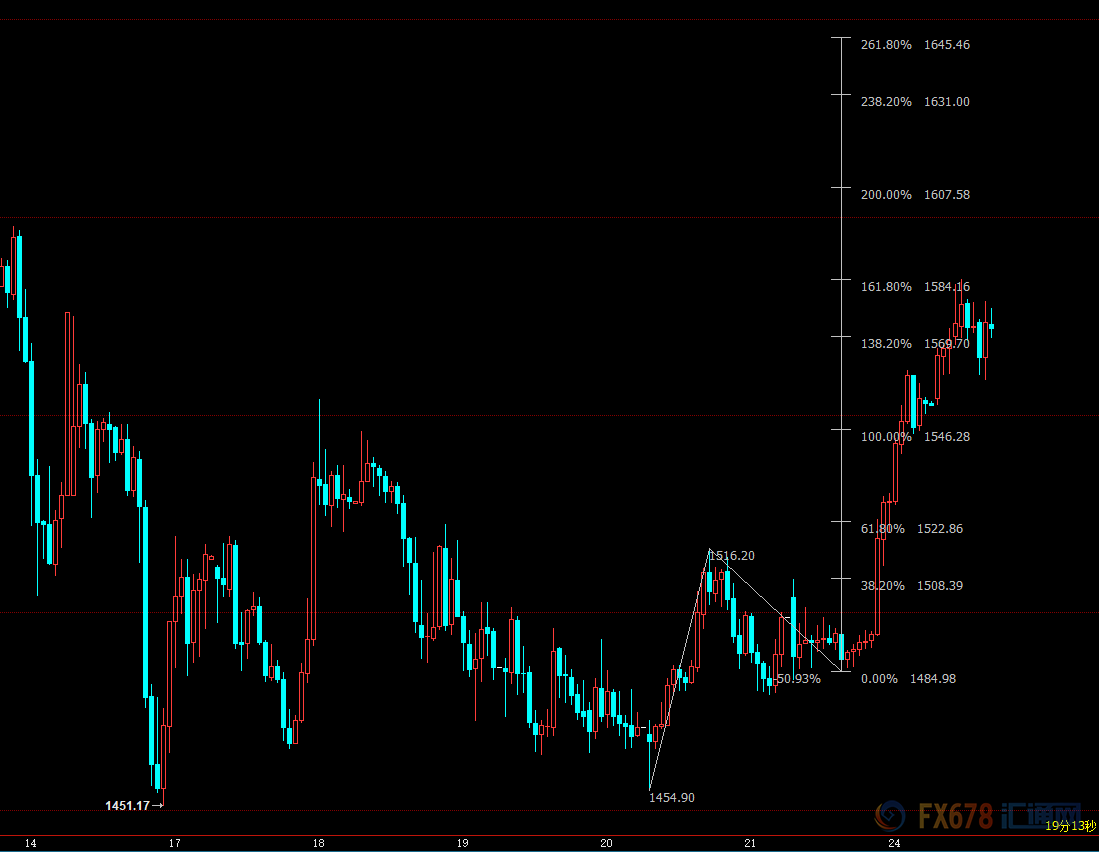Click the 1584.16 price value

pyautogui.click(x=947, y=287)
